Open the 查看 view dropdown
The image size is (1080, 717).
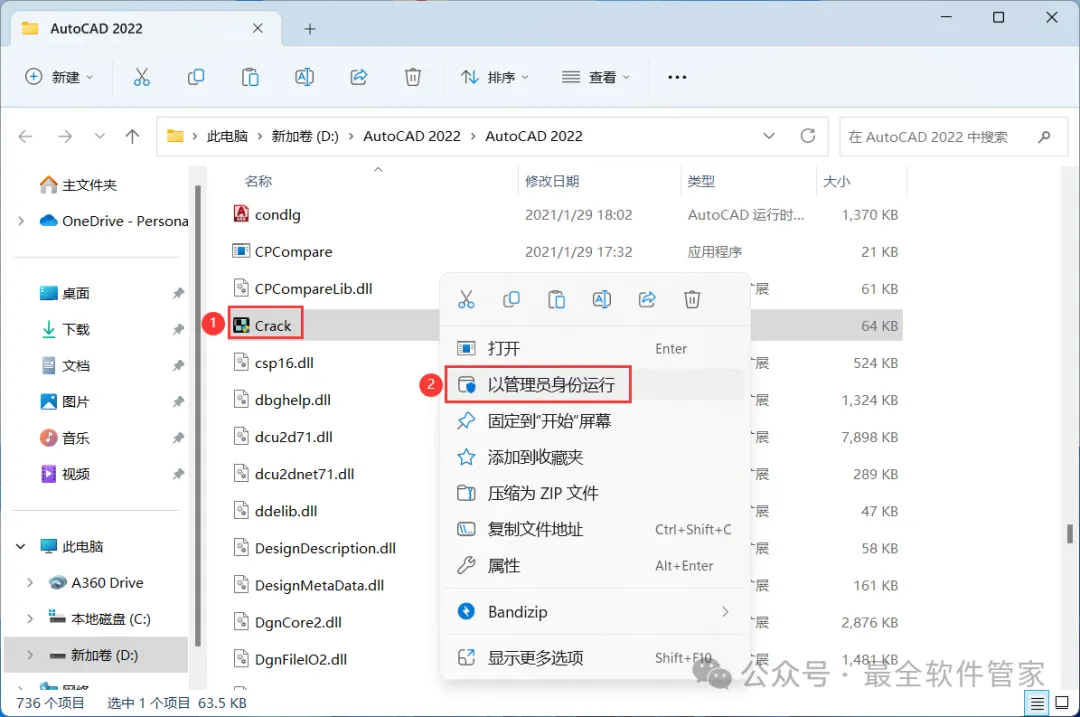point(596,77)
